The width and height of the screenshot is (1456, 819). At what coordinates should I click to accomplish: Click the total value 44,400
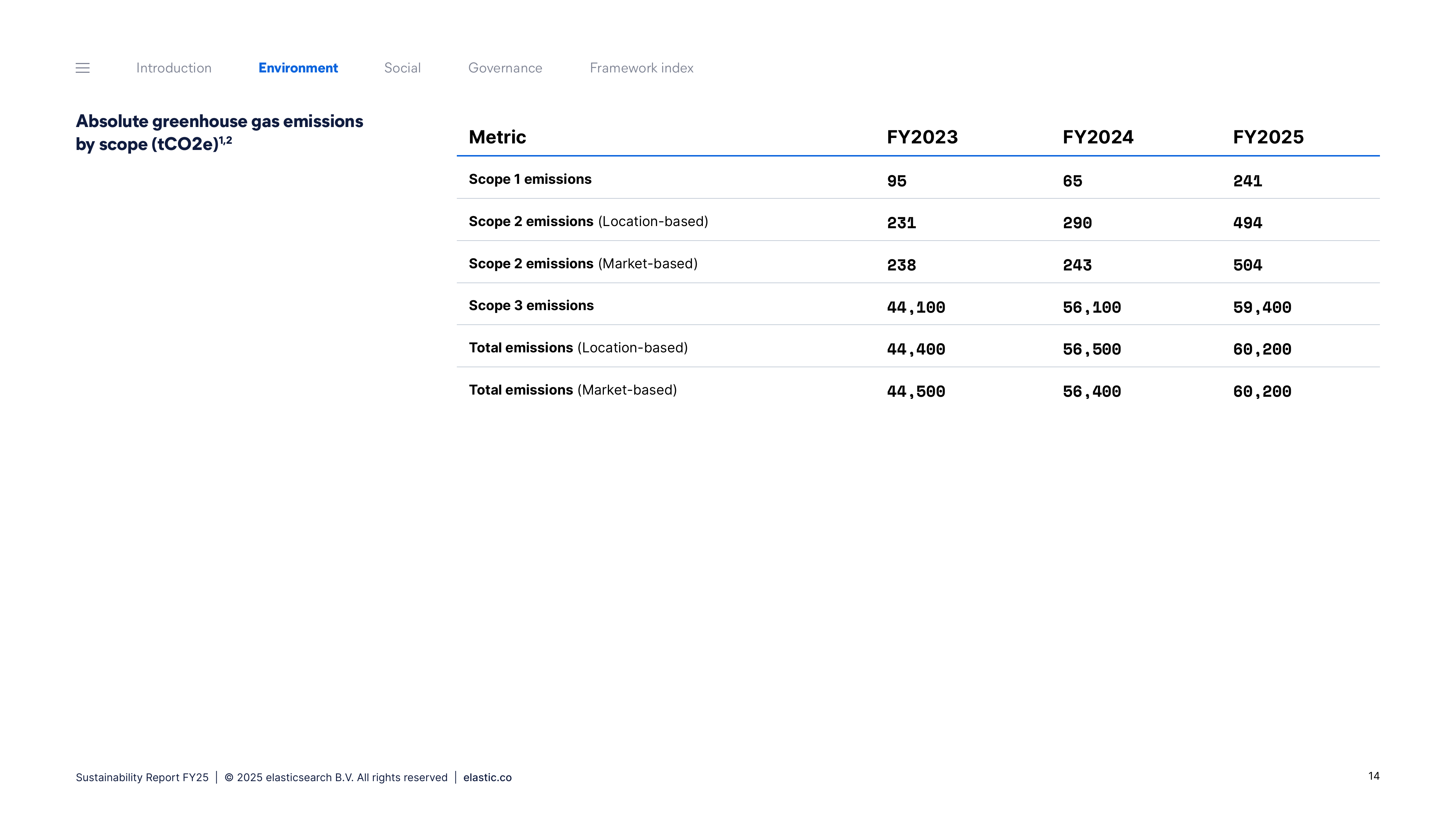pos(916,349)
